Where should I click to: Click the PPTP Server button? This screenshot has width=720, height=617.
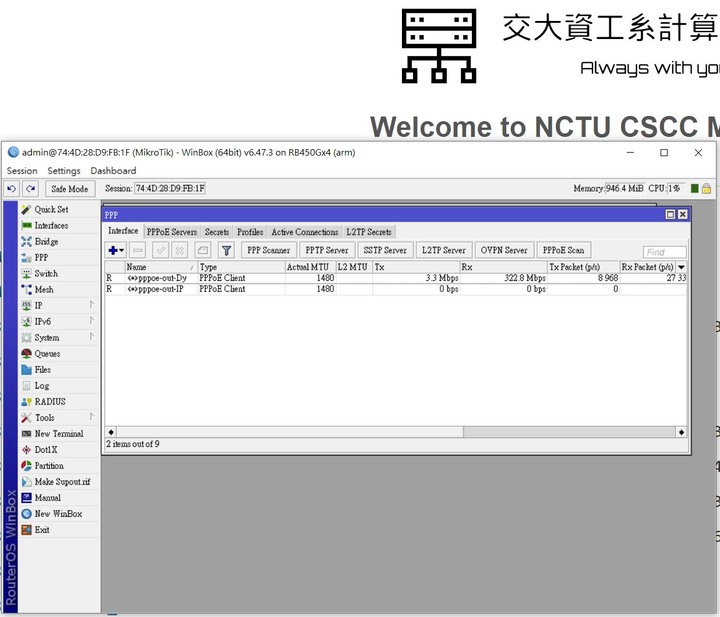click(x=326, y=250)
